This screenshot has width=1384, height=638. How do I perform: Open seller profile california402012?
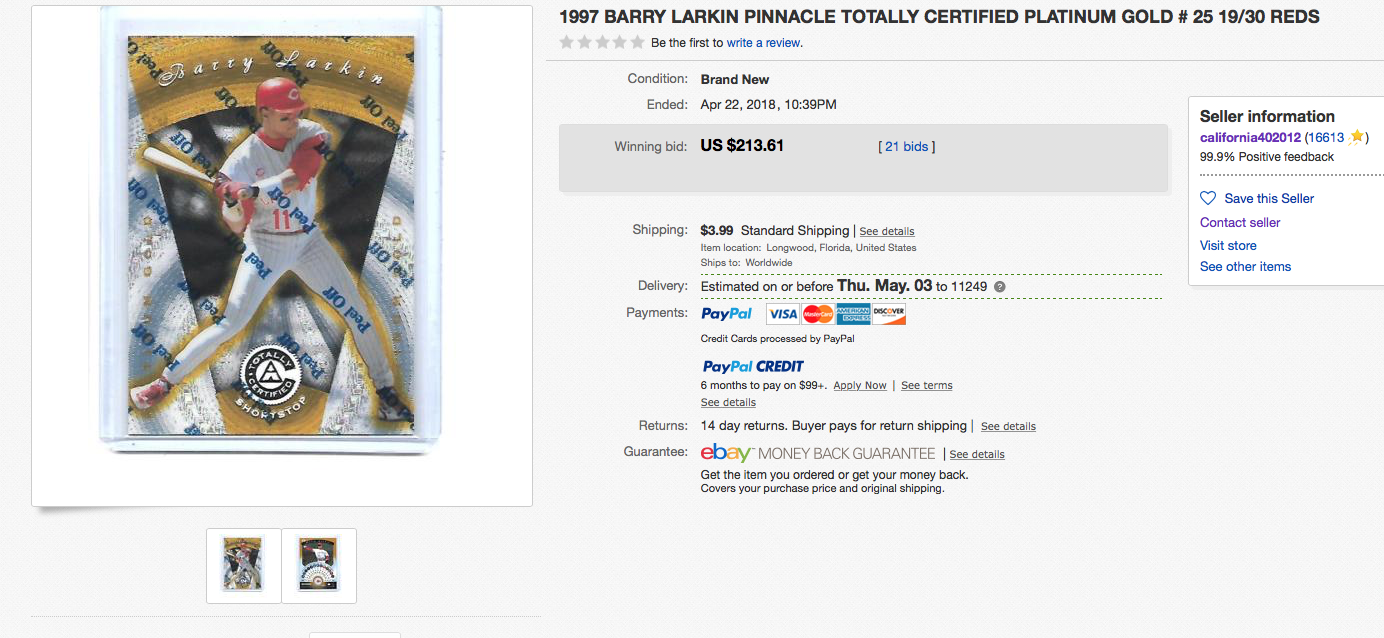[x=1250, y=137]
